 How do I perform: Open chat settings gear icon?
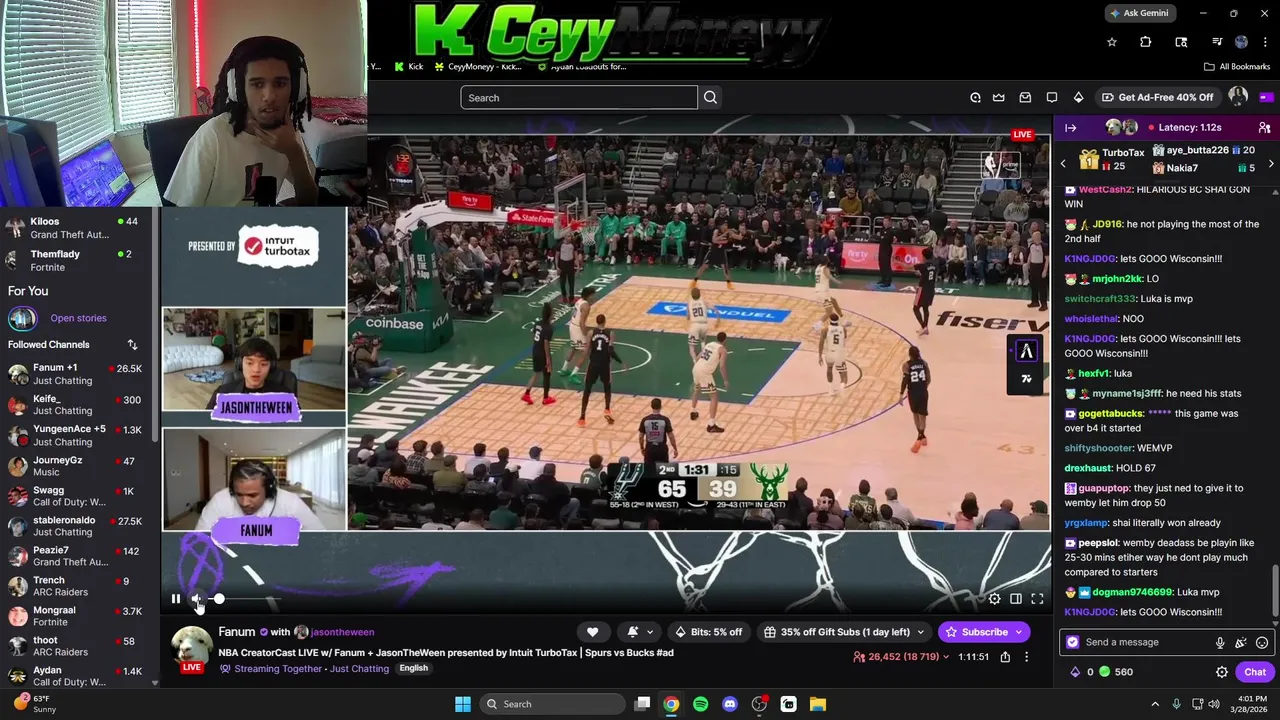click(x=1222, y=672)
